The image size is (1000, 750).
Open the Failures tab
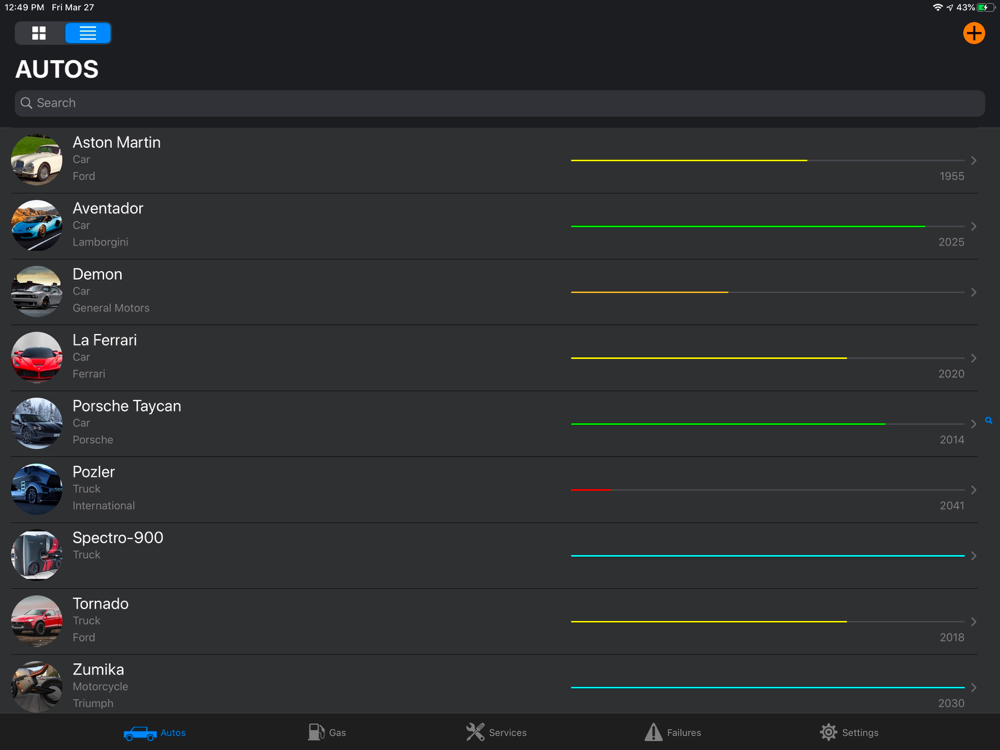pyautogui.click(x=672, y=732)
